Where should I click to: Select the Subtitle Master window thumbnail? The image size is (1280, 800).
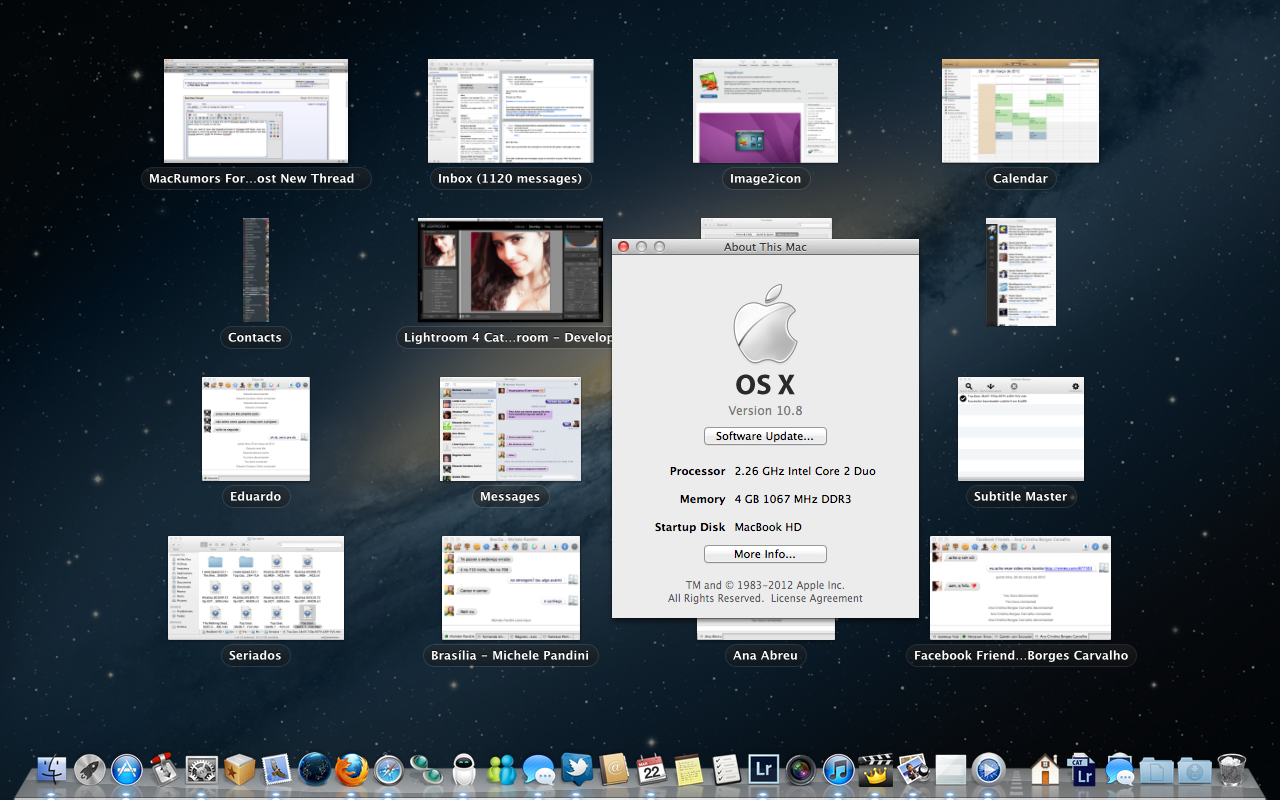(x=1020, y=429)
